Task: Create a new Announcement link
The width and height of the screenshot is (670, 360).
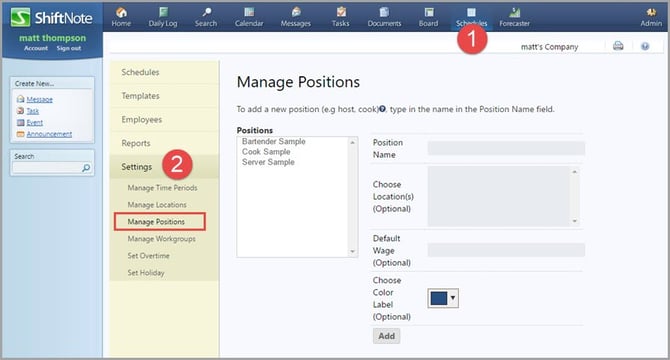Action: [49, 134]
